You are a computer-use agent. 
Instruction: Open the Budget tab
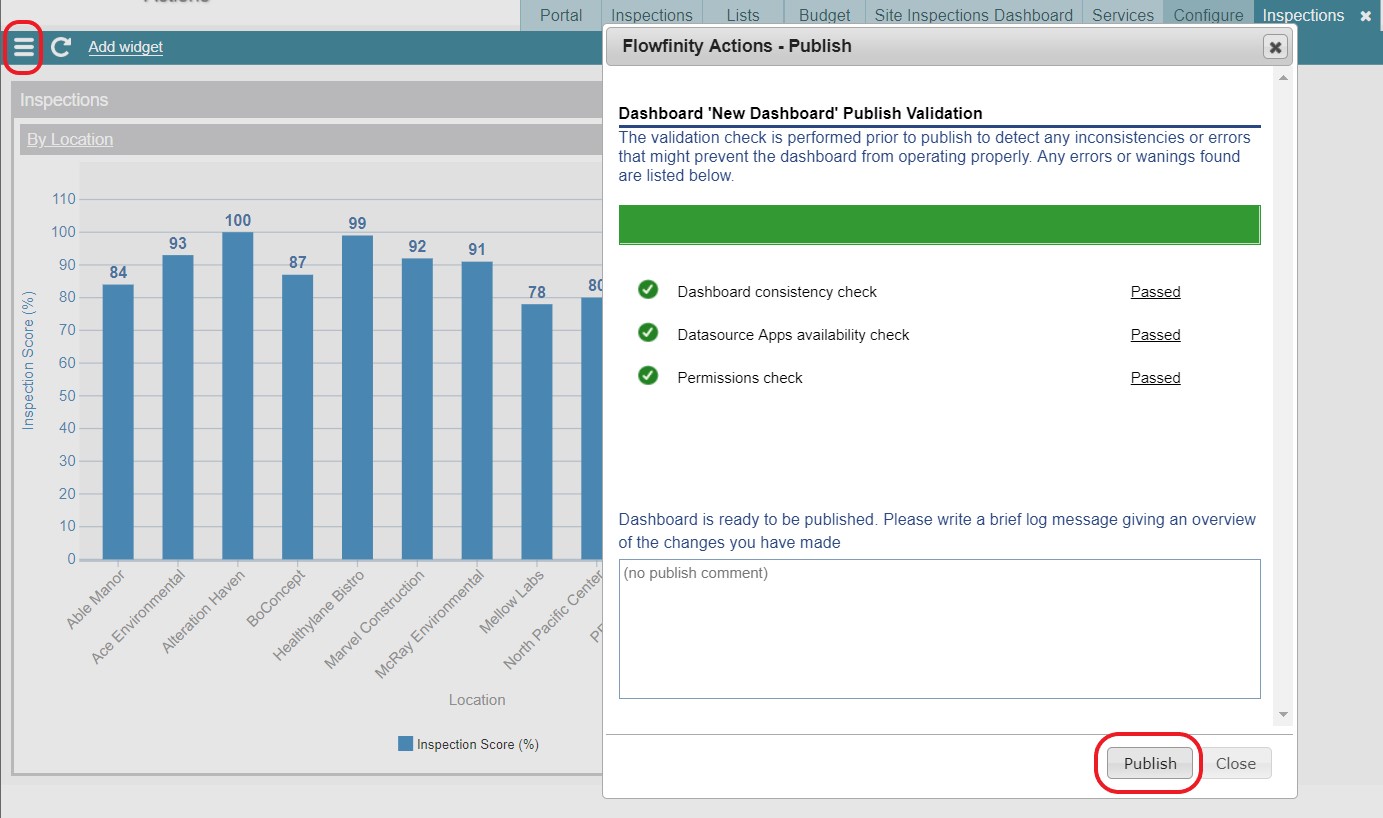pyautogui.click(x=824, y=16)
